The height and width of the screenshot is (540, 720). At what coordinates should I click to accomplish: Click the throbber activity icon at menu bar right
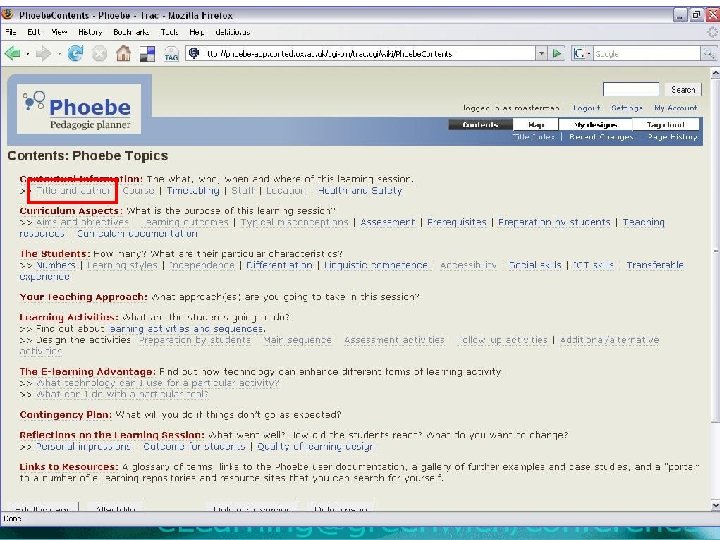click(x=712, y=32)
